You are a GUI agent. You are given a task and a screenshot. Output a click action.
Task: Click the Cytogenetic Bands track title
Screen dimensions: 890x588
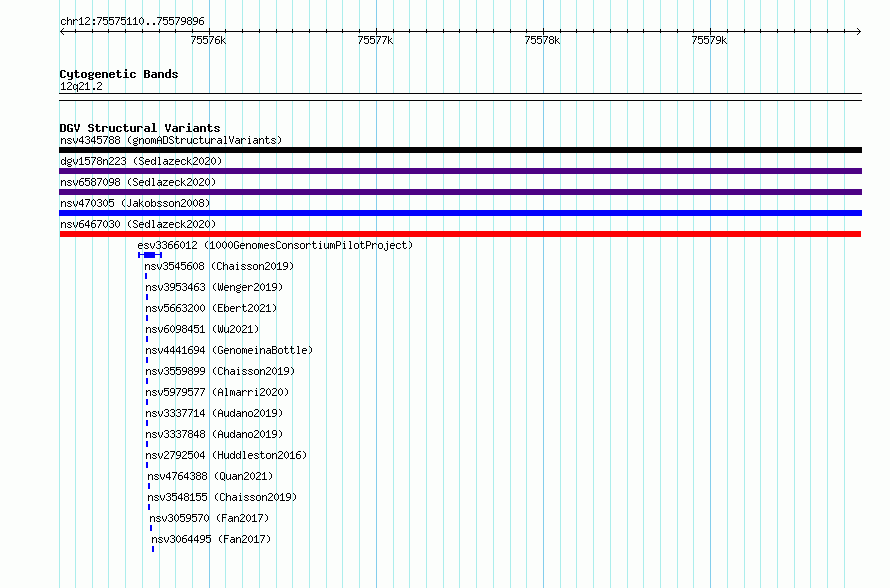tap(119, 74)
